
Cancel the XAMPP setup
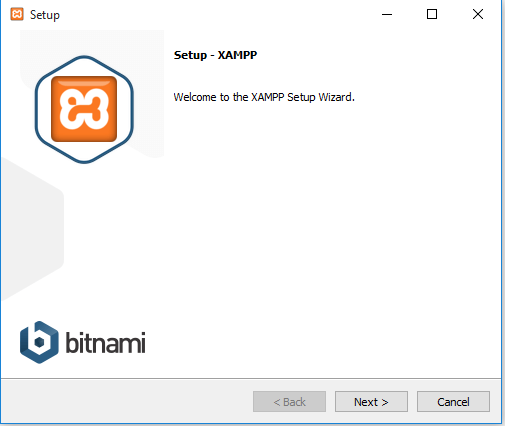tap(453, 402)
